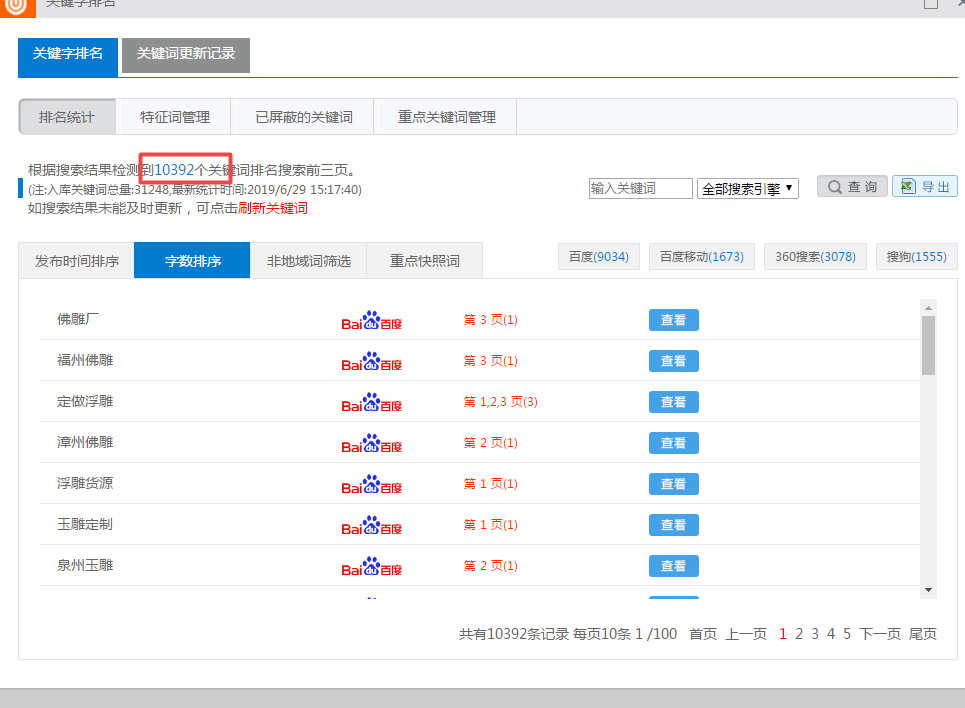Click 查看 for 佛雕厂
Image resolution: width=965 pixels, height=708 pixels.
tap(674, 320)
